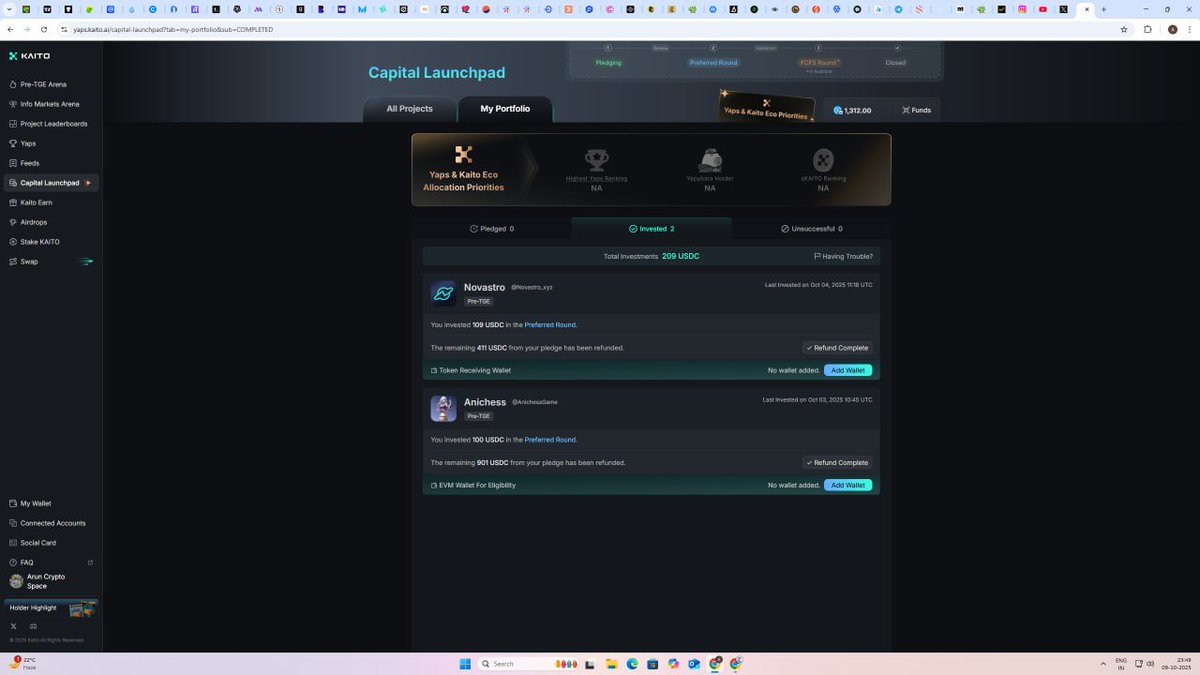Screen dimensions: 1200x675
Task: Click the browser Back arrow
Action: pos(10,29)
